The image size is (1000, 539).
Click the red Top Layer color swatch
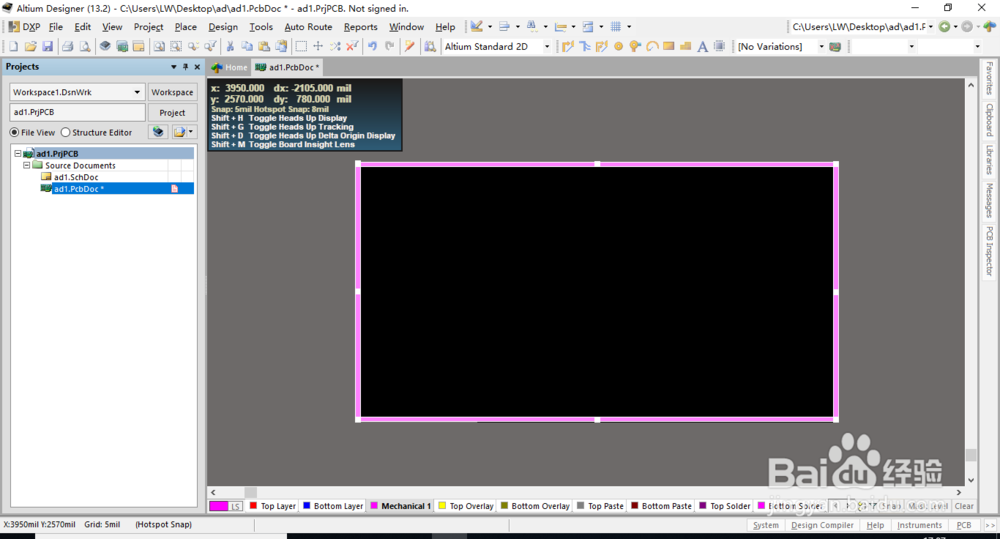253,506
